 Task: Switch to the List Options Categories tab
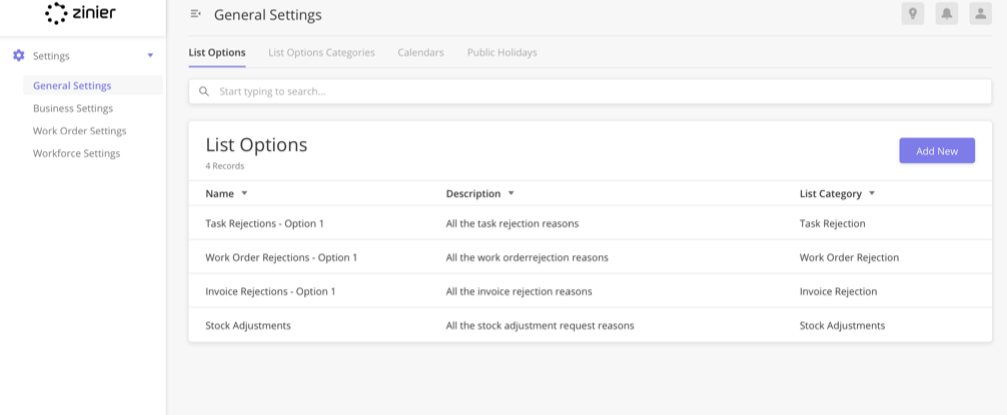[321, 53]
